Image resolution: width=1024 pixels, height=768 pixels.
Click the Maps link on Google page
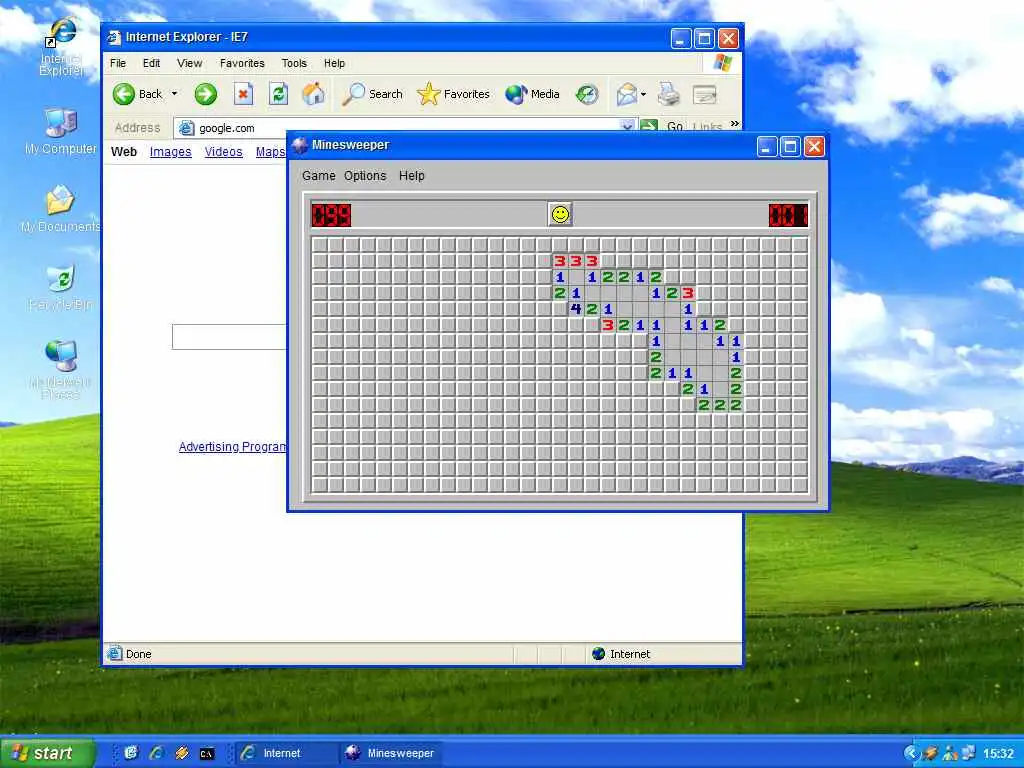[270, 152]
